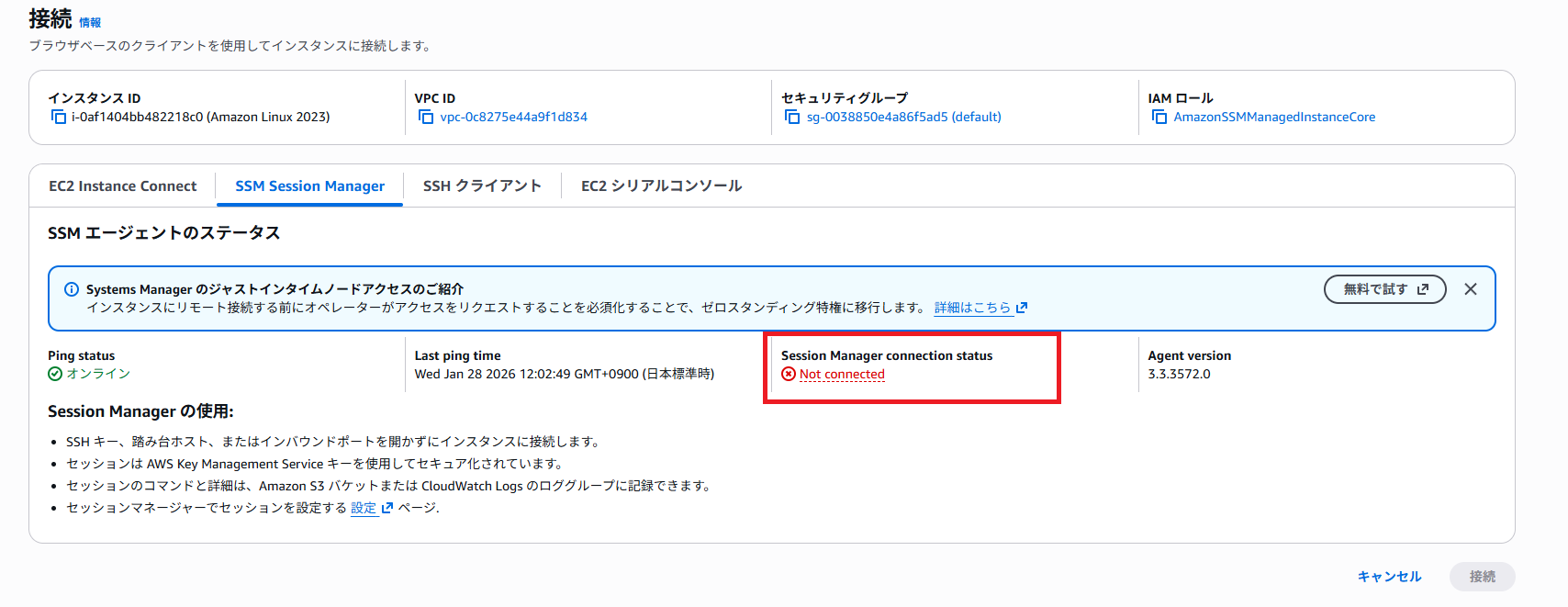Image resolution: width=1568 pixels, height=607 pixels.
Task: Click the 無料で試す button
Action: click(x=1385, y=289)
